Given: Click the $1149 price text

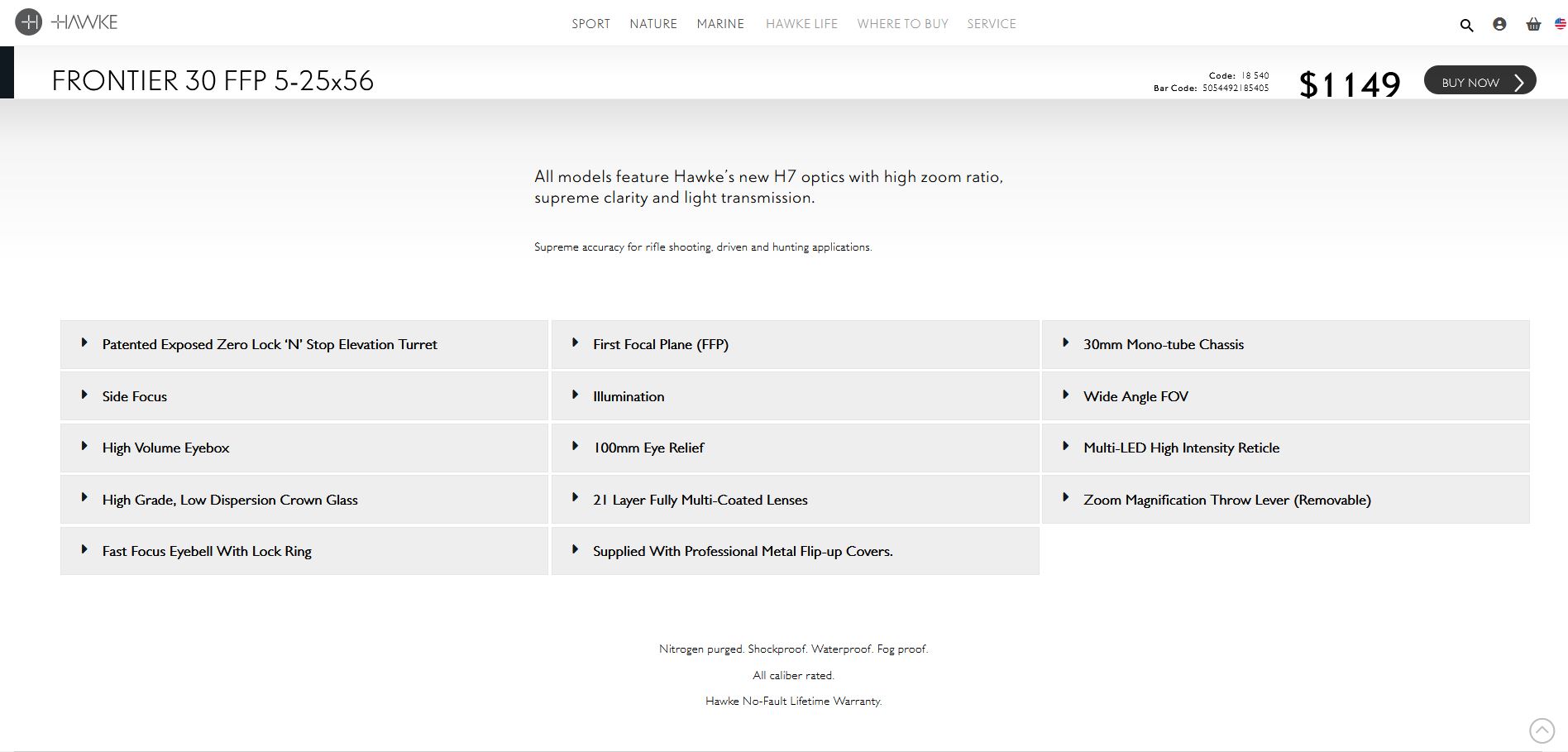Looking at the screenshot, I should [x=1350, y=84].
